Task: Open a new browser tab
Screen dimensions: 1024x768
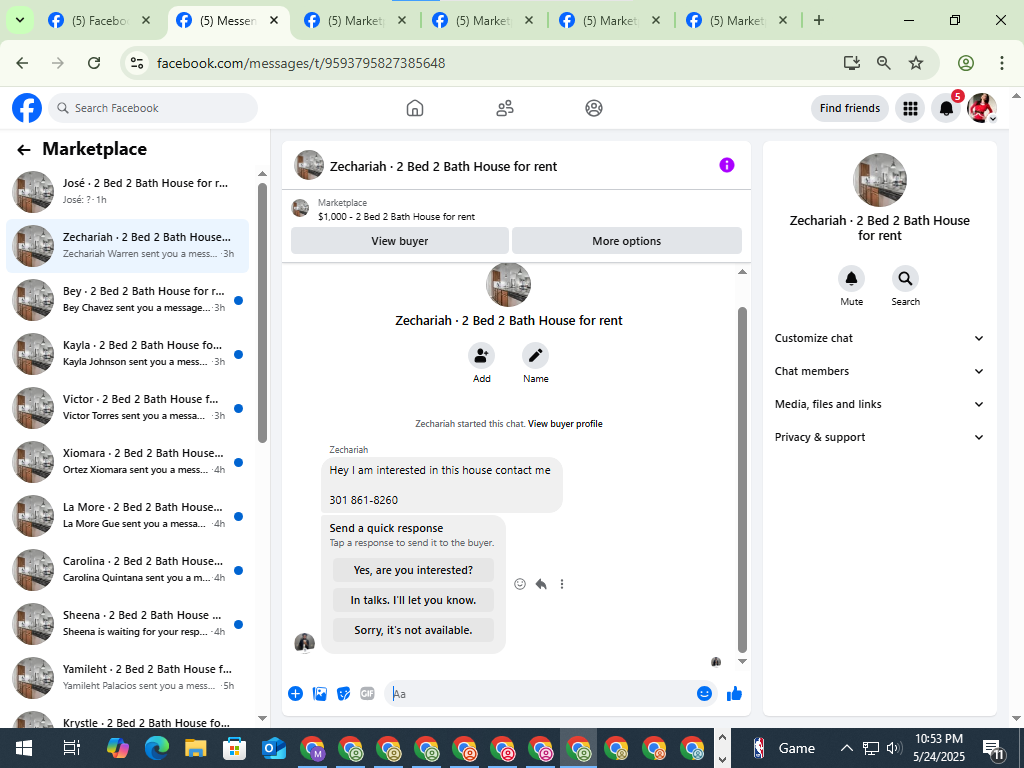Action: pos(819,20)
